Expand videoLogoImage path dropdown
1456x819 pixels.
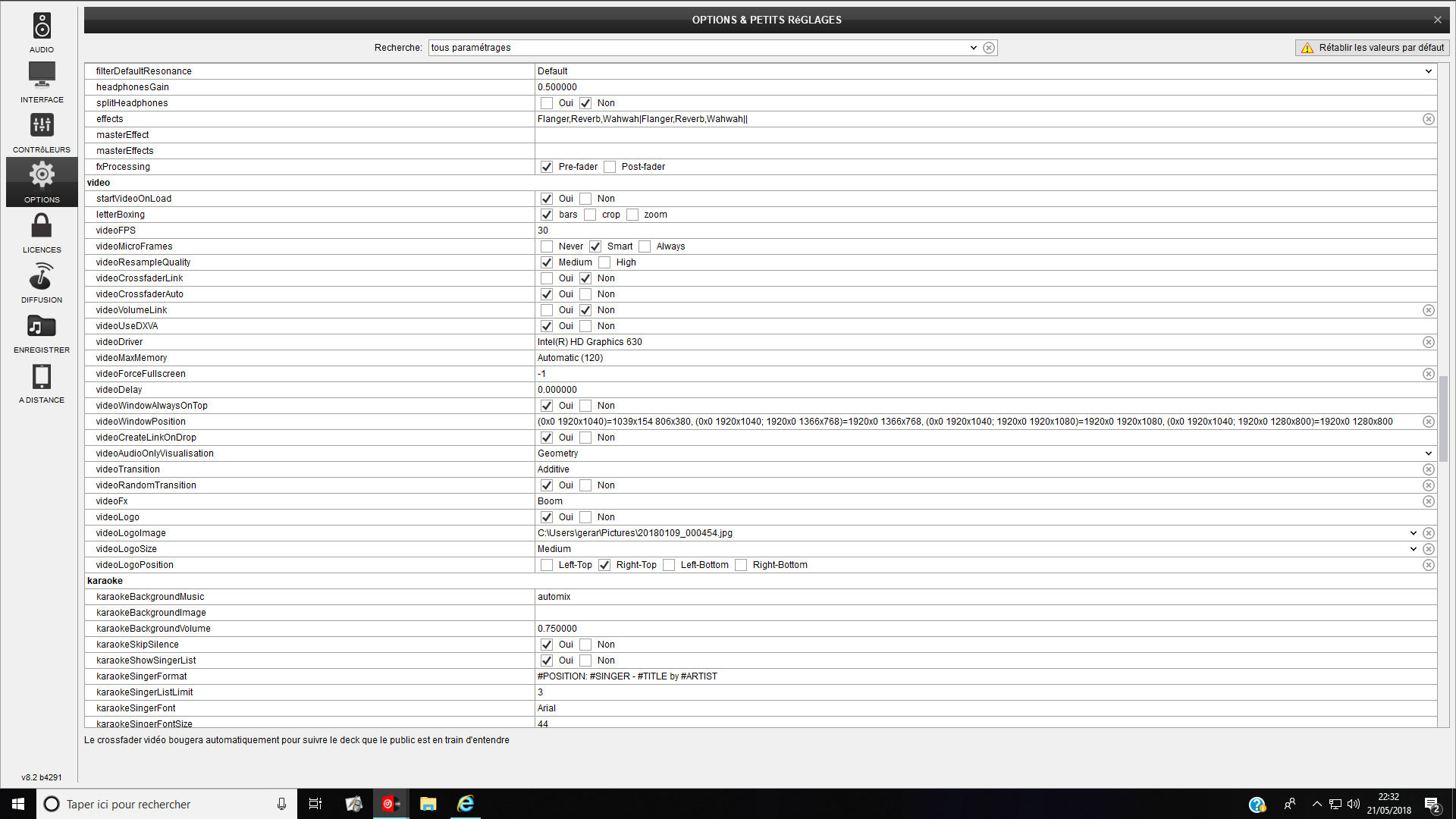[1414, 533]
